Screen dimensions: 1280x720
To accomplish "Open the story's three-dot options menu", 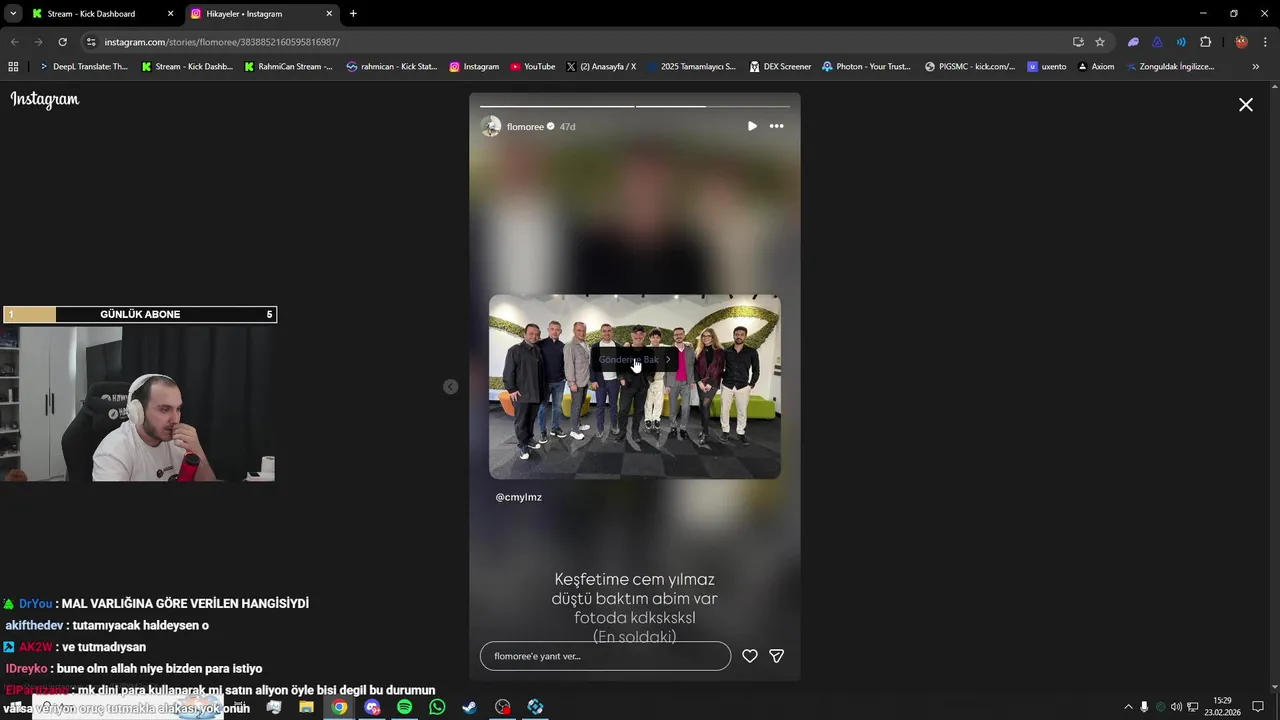I will [x=776, y=126].
